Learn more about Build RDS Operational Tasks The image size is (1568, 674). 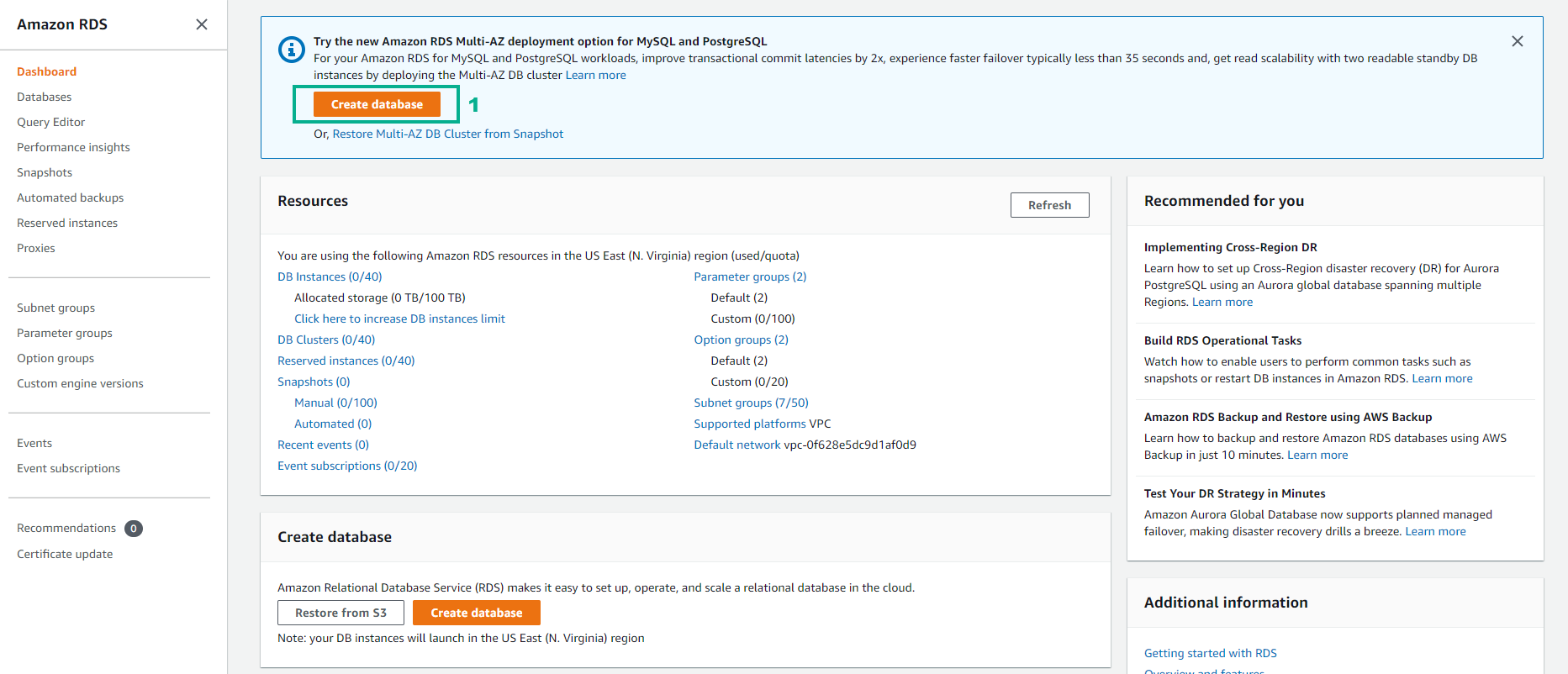1442,378
